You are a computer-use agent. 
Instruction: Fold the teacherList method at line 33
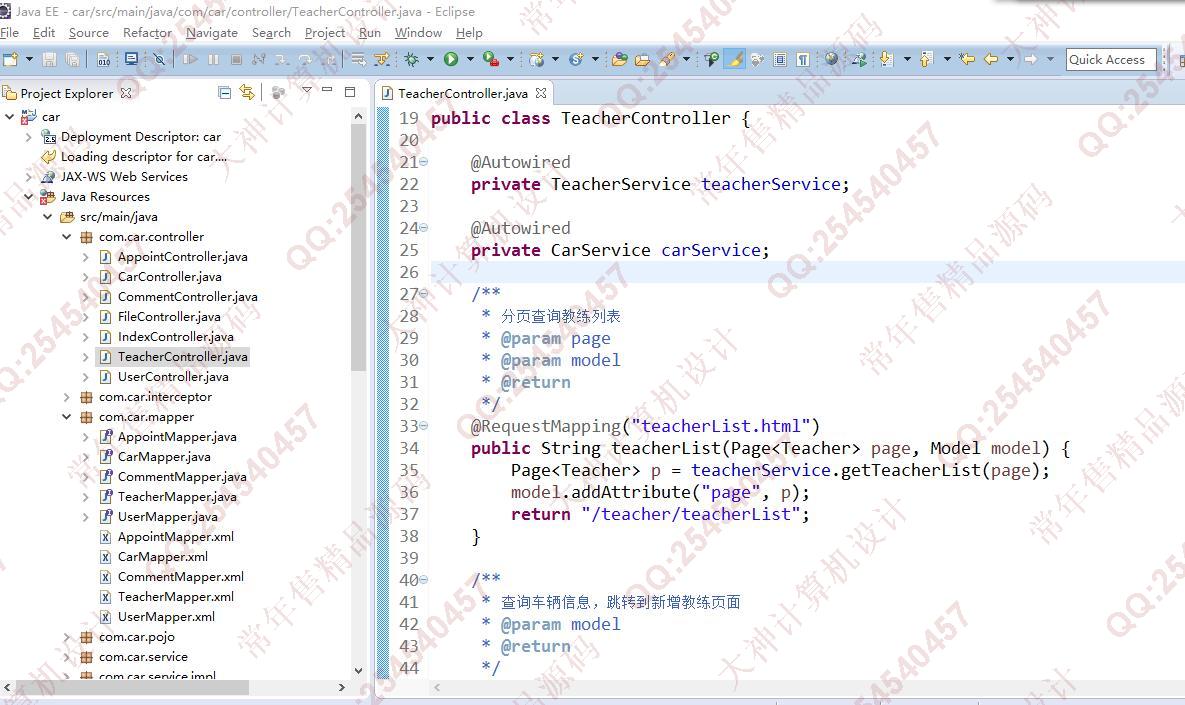424,426
